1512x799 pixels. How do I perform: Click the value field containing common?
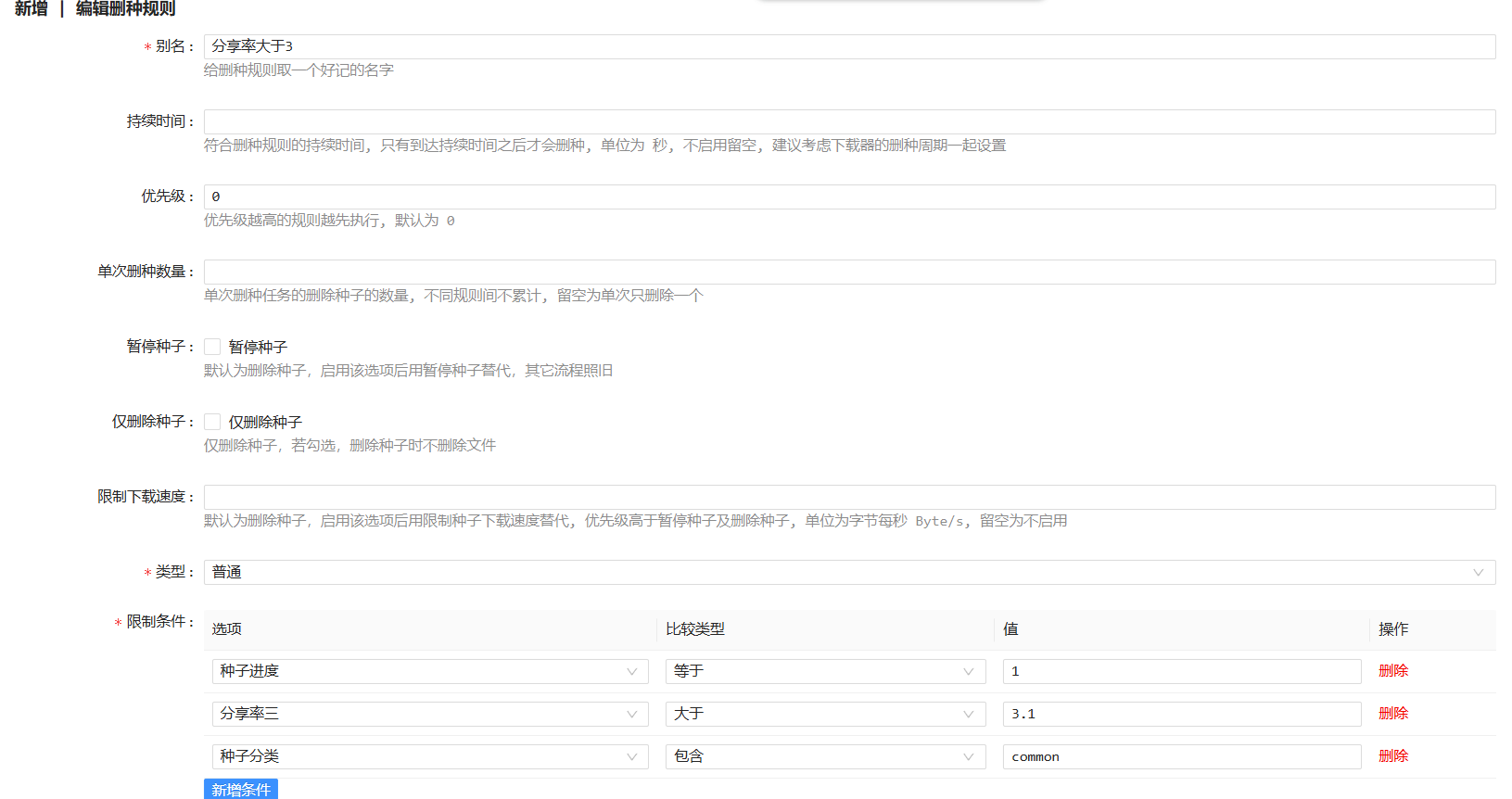[1181, 756]
